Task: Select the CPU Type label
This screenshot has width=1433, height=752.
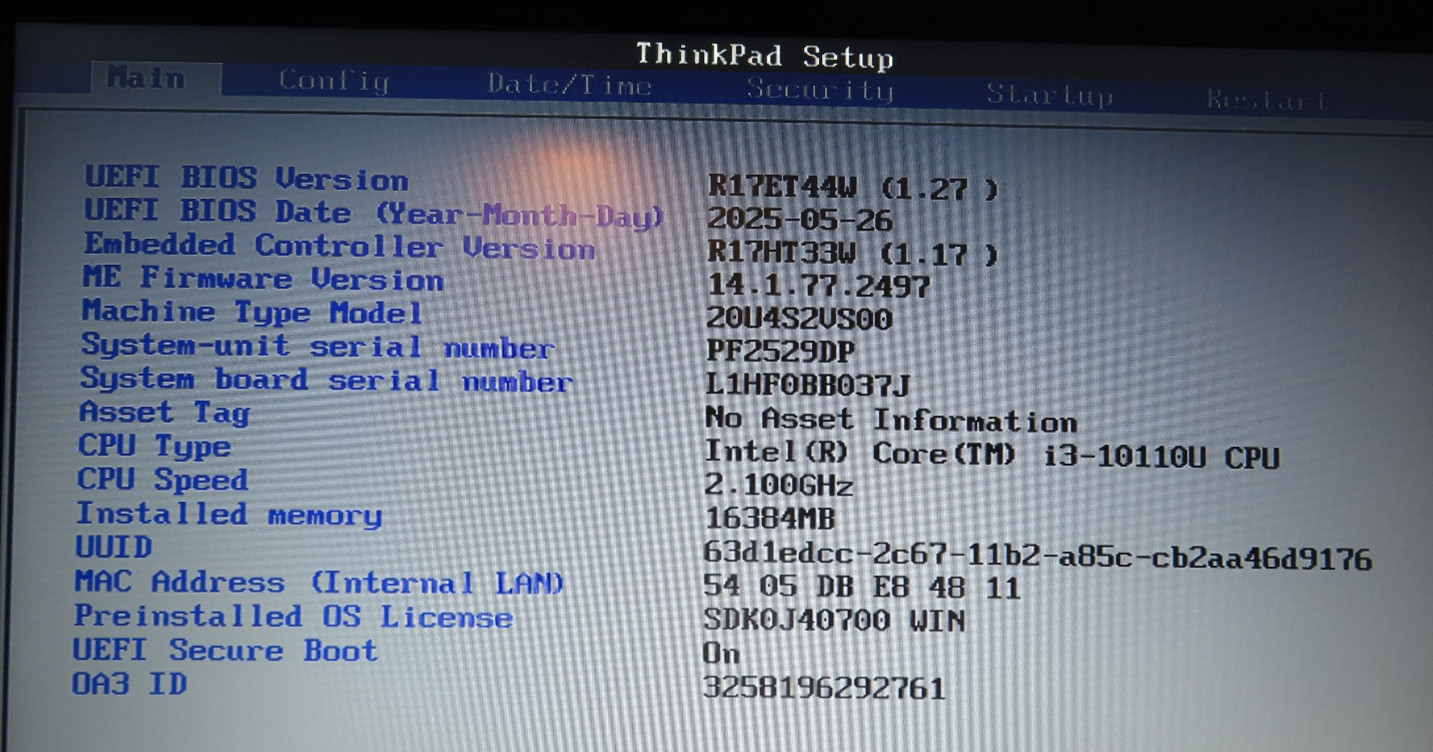Action: [154, 446]
